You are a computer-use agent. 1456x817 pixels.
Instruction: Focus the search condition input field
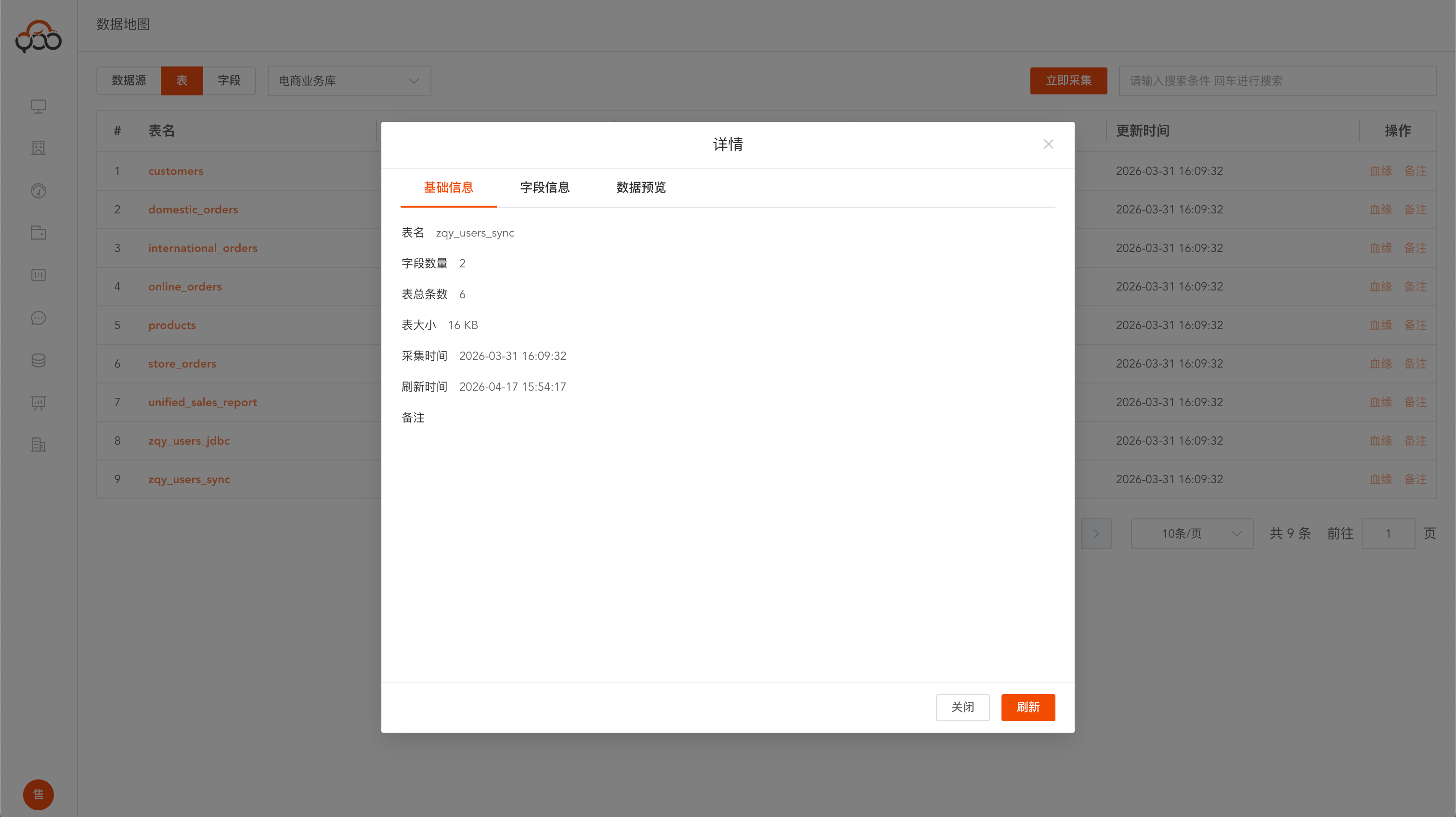(x=1277, y=80)
